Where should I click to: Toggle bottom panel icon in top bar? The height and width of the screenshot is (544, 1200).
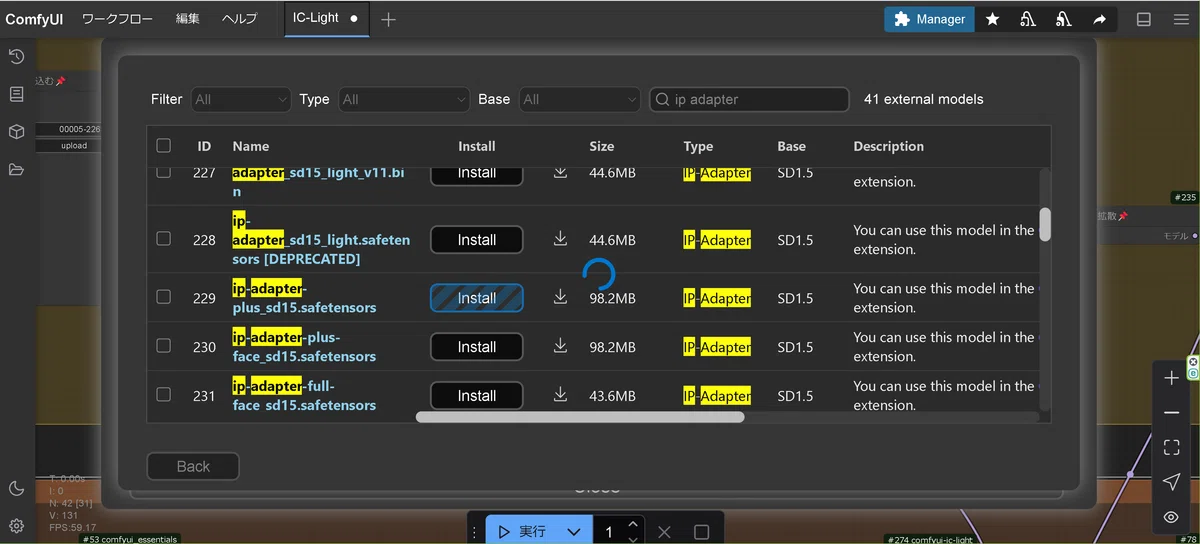point(1144,19)
